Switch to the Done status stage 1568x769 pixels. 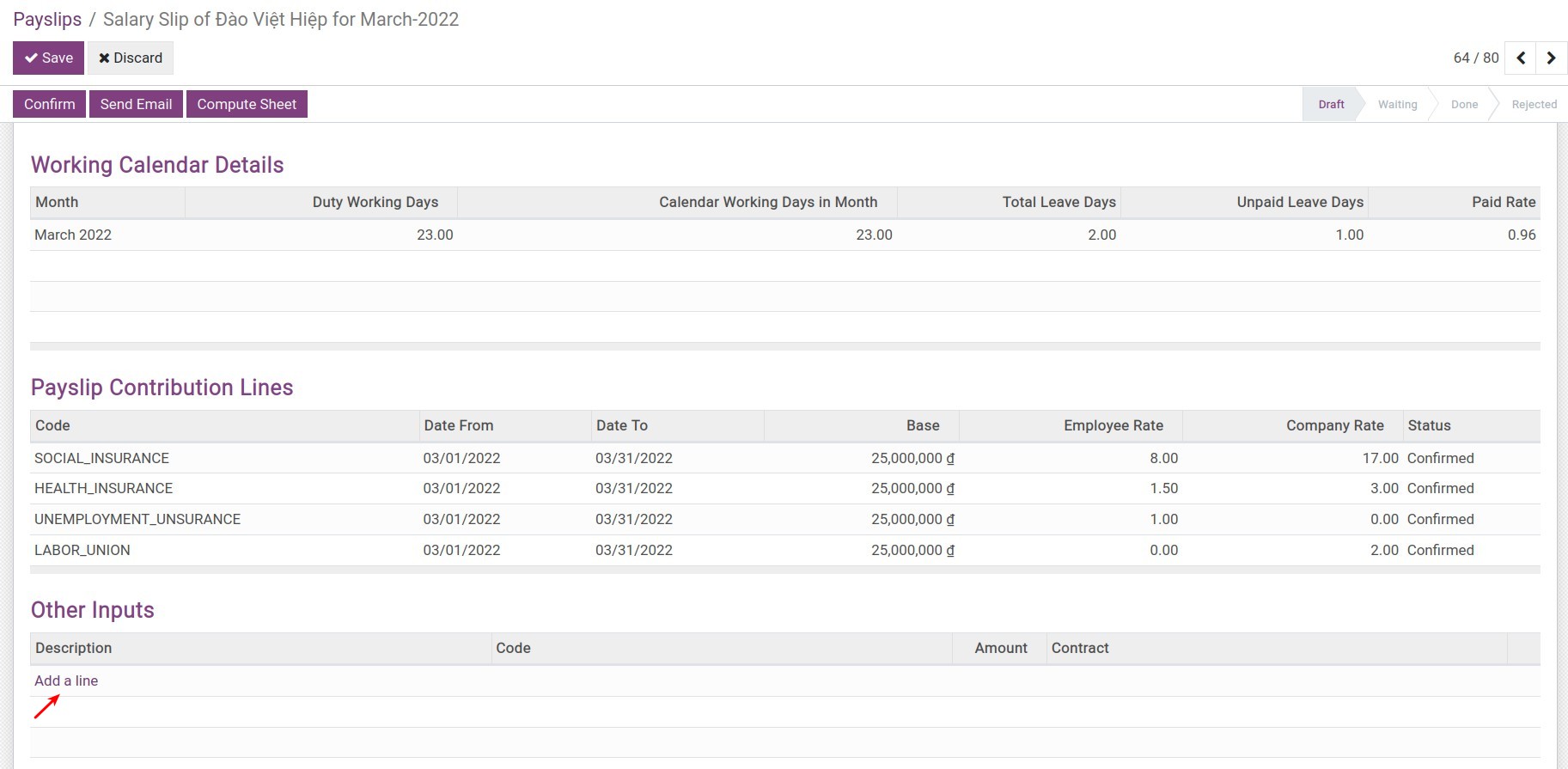coord(1464,104)
